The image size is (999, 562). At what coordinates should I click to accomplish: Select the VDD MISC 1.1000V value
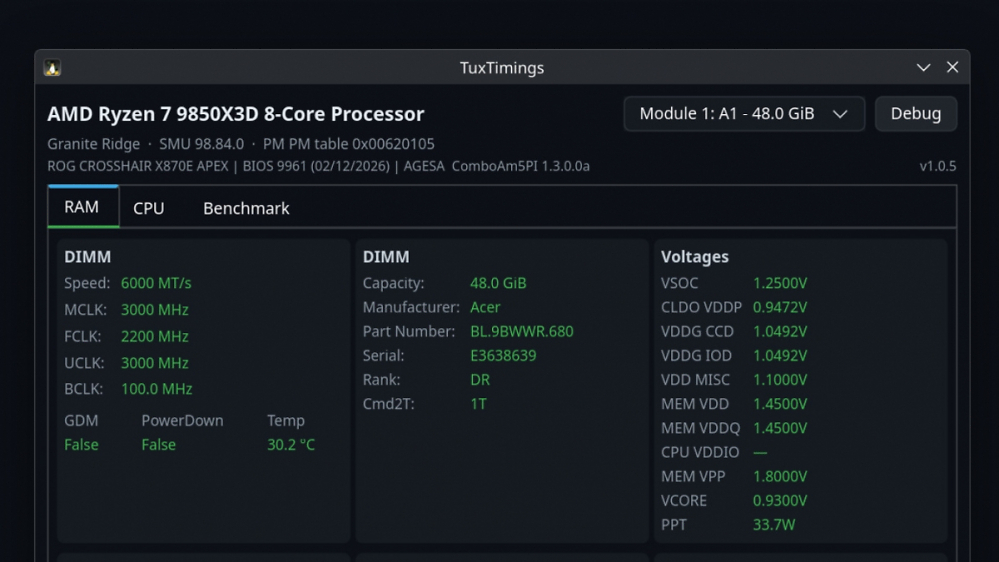(780, 380)
